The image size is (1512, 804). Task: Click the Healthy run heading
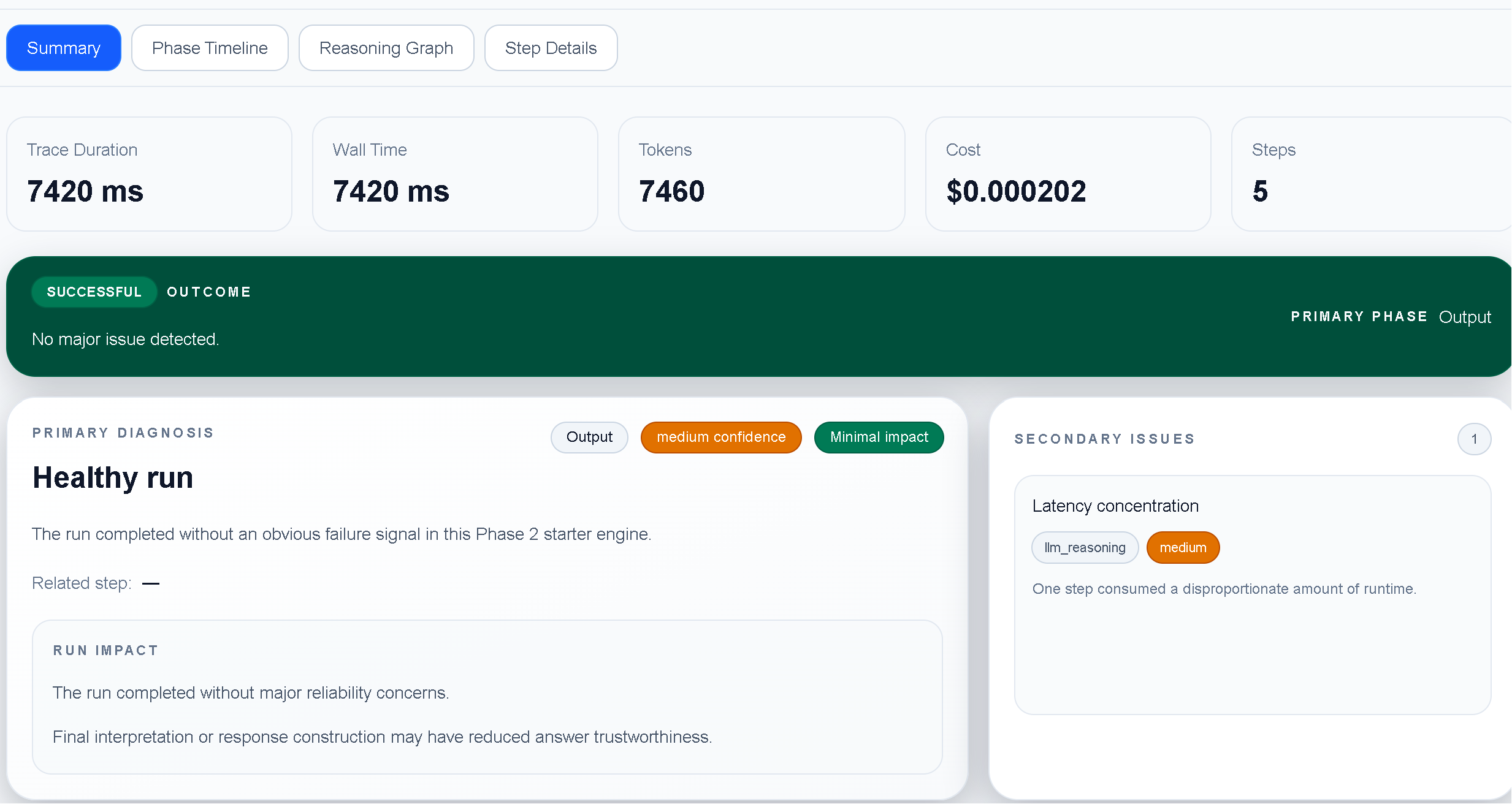pos(113,477)
